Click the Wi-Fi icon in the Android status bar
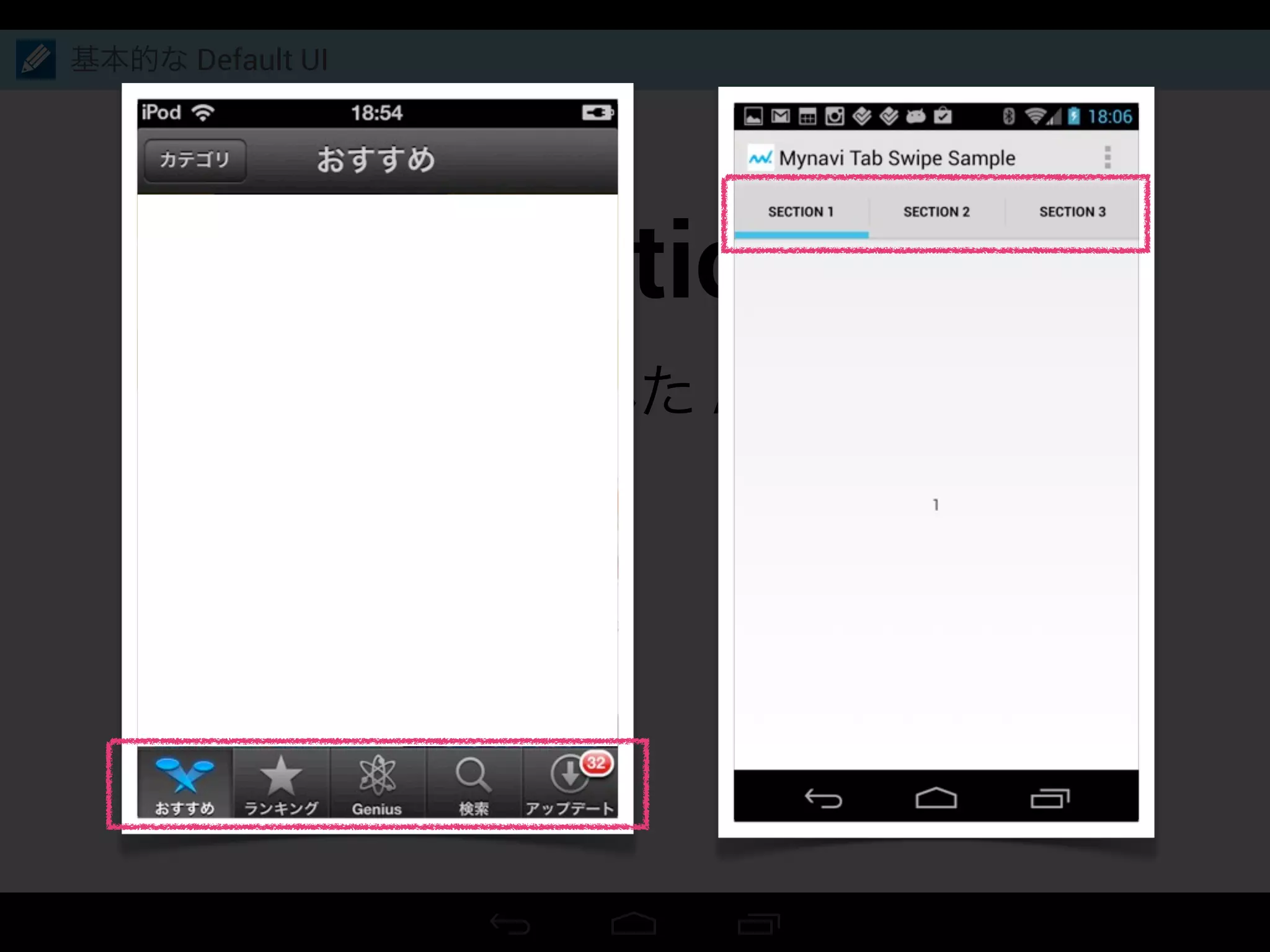 tap(1036, 116)
